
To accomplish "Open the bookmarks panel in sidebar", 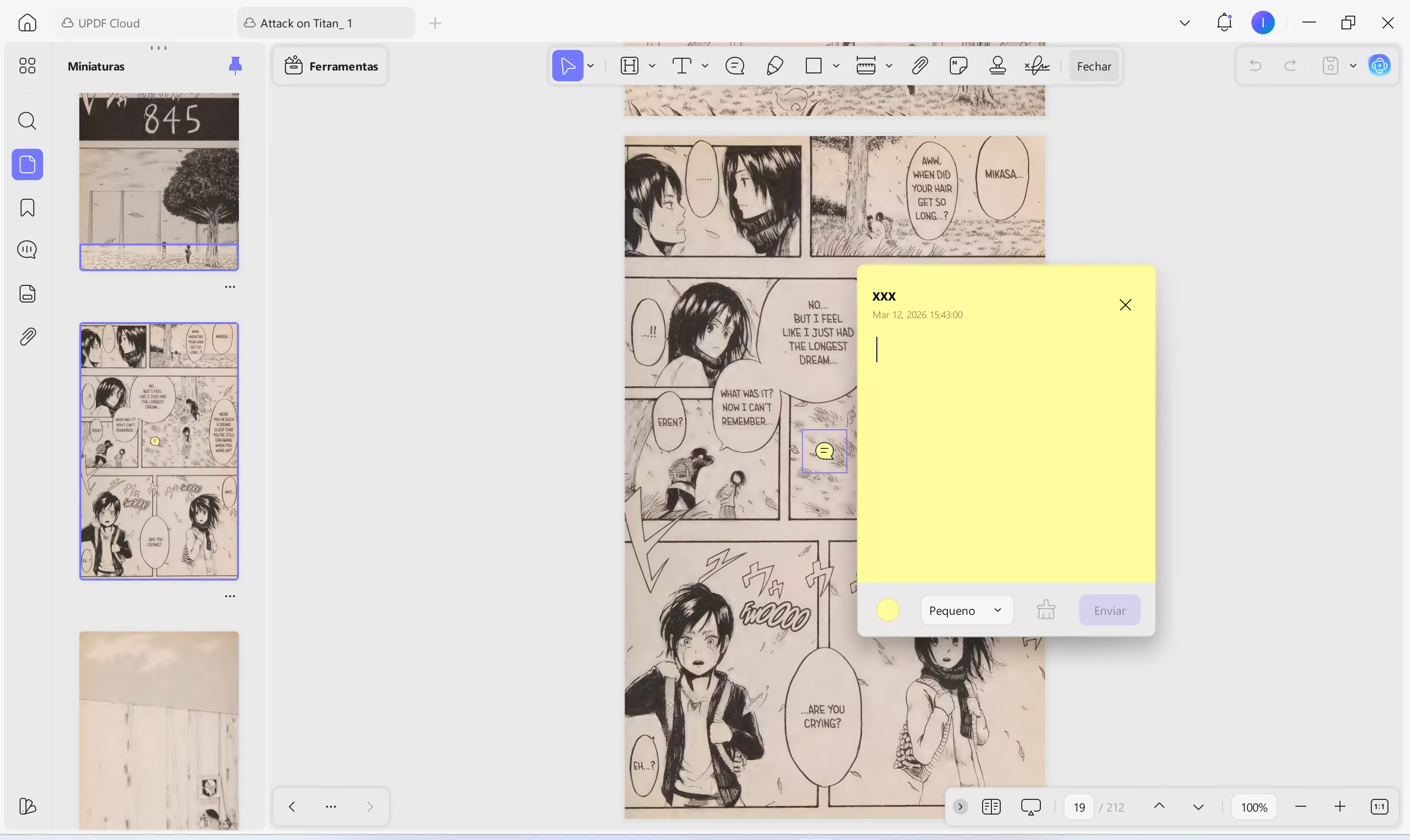I will click(x=27, y=208).
